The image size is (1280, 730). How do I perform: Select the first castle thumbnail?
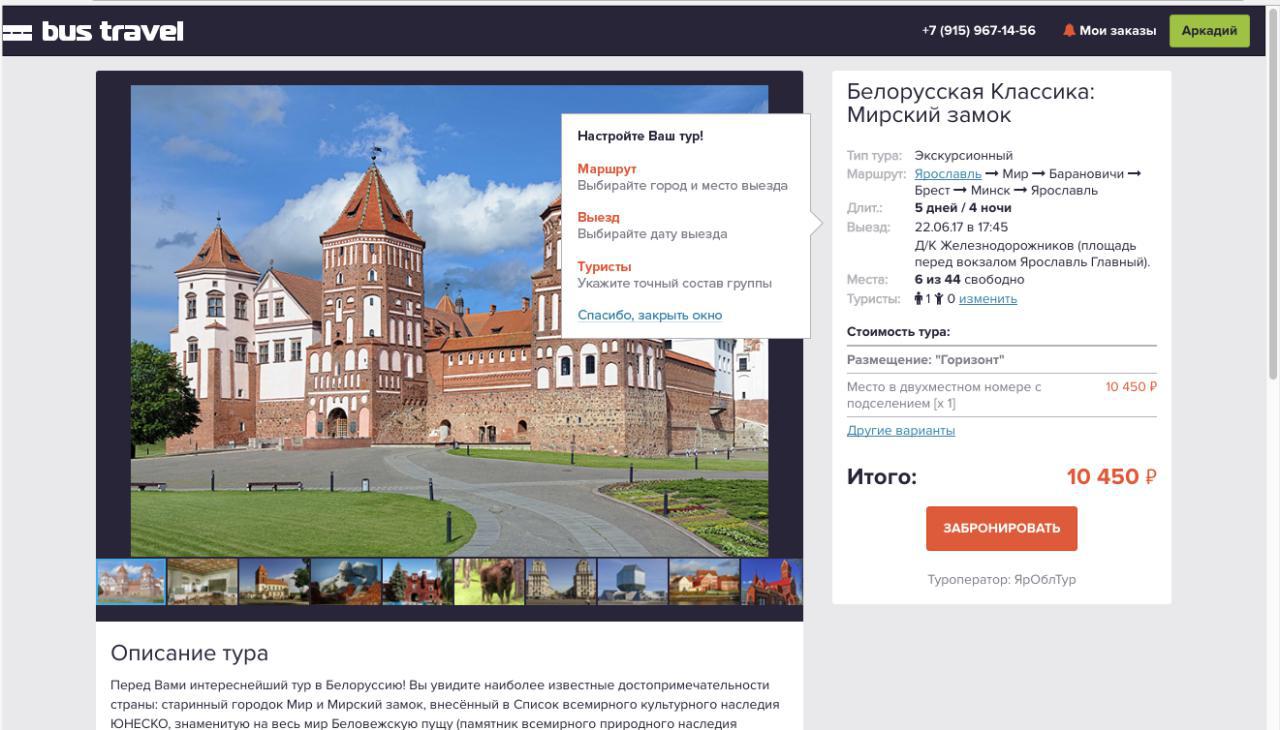(131, 582)
